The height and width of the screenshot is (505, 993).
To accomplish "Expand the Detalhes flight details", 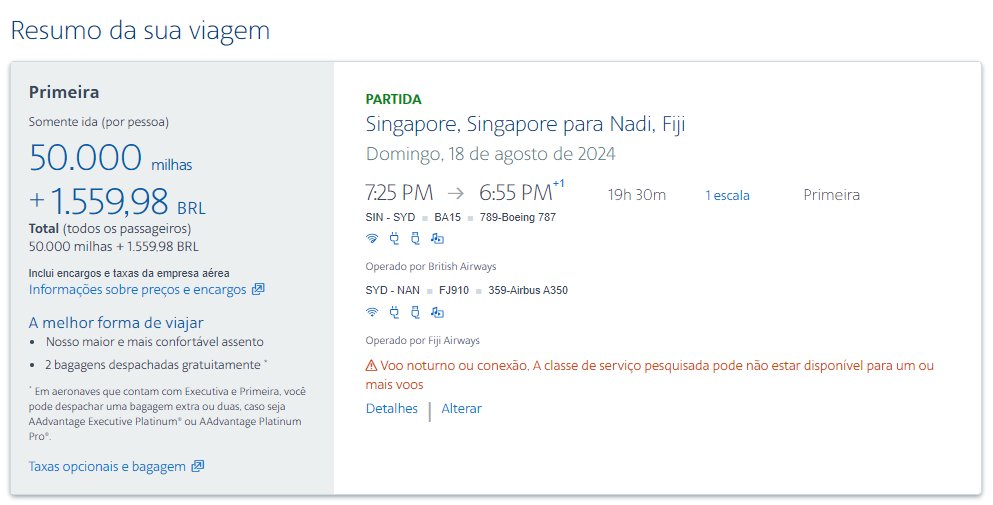I will point(392,408).
